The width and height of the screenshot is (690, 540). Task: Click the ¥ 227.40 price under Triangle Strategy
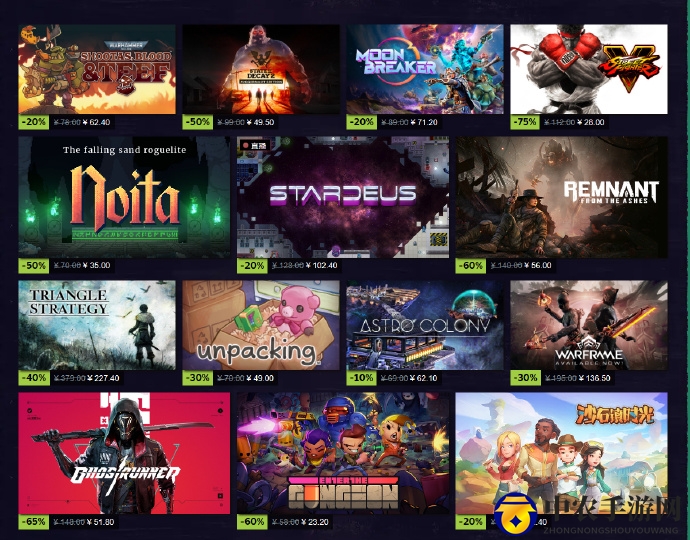coord(103,378)
